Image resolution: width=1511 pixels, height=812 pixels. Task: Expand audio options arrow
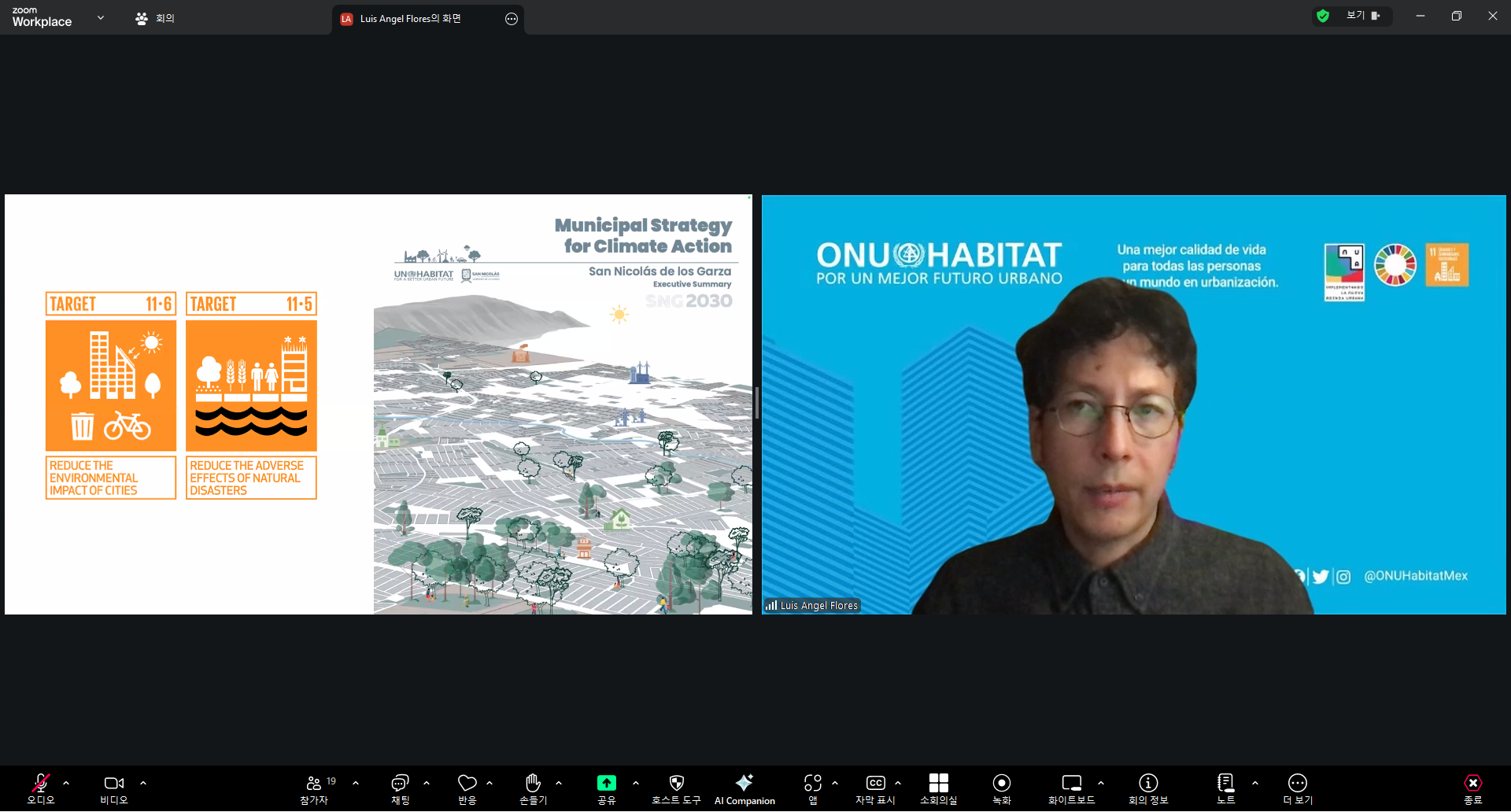point(66,783)
